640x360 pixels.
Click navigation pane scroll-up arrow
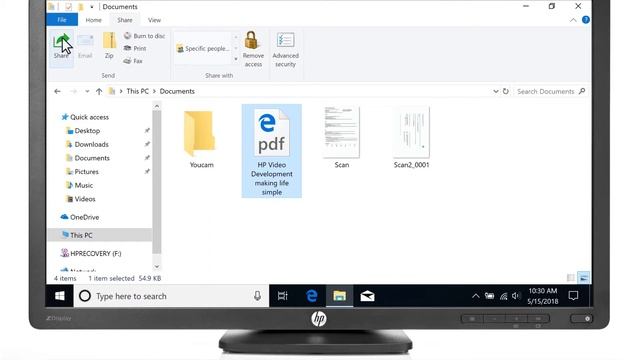(x=157, y=107)
